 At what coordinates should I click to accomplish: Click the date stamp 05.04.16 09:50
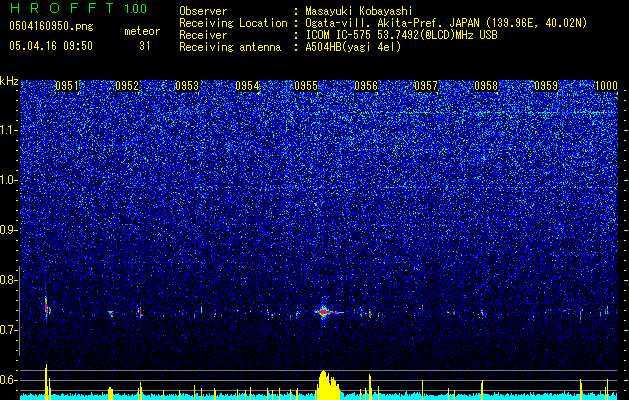click(51, 46)
